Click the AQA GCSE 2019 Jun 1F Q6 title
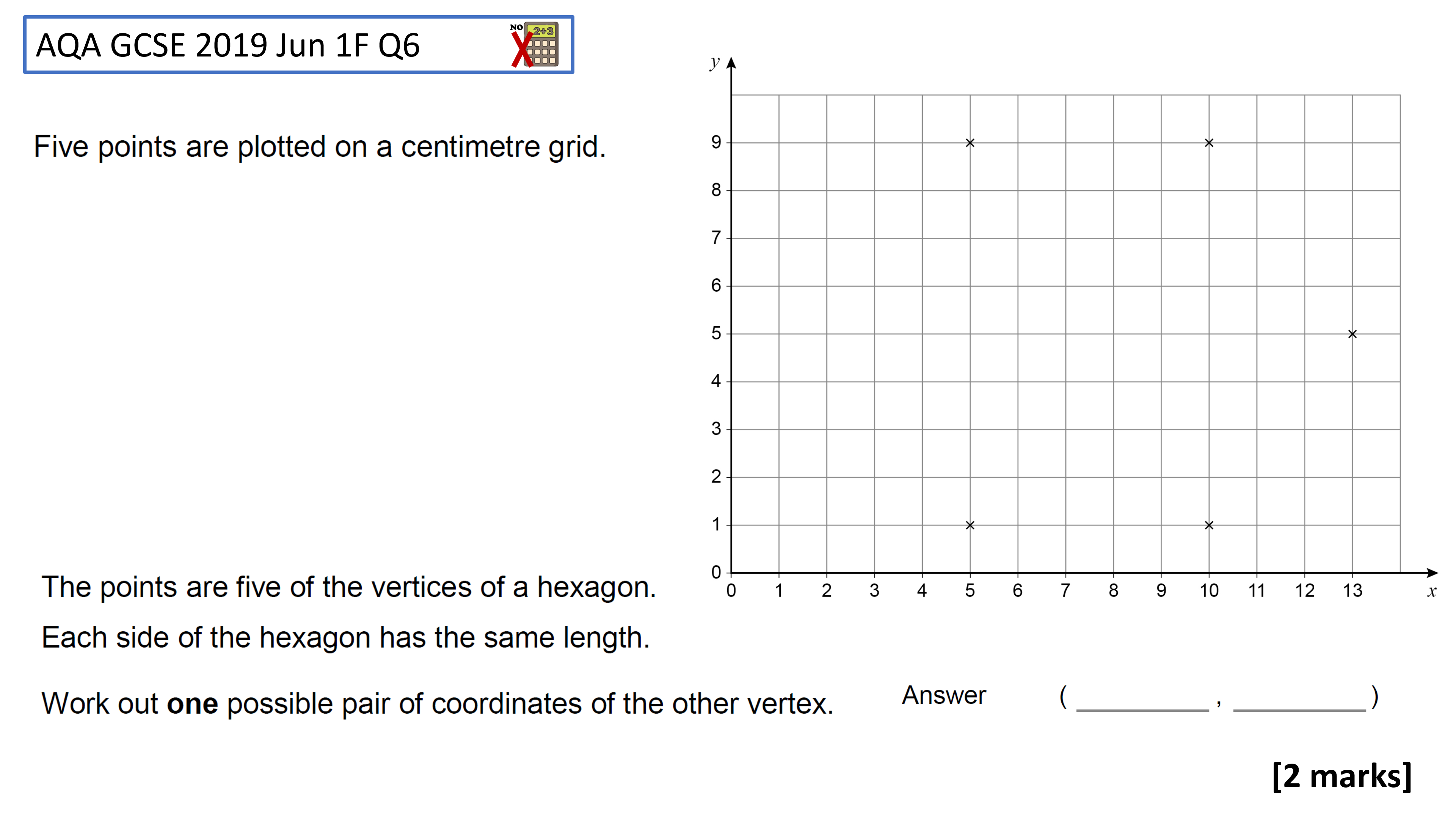 point(228,45)
